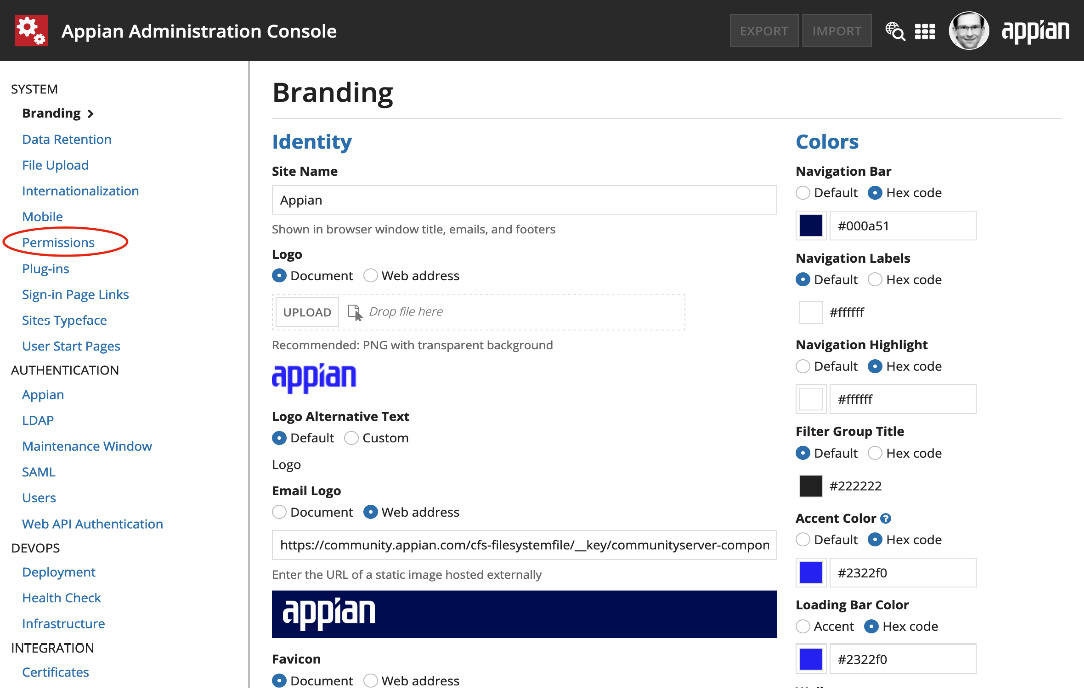Open SAML authentication settings
Viewport: 1084px width, 688px height.
click(39, 472)
